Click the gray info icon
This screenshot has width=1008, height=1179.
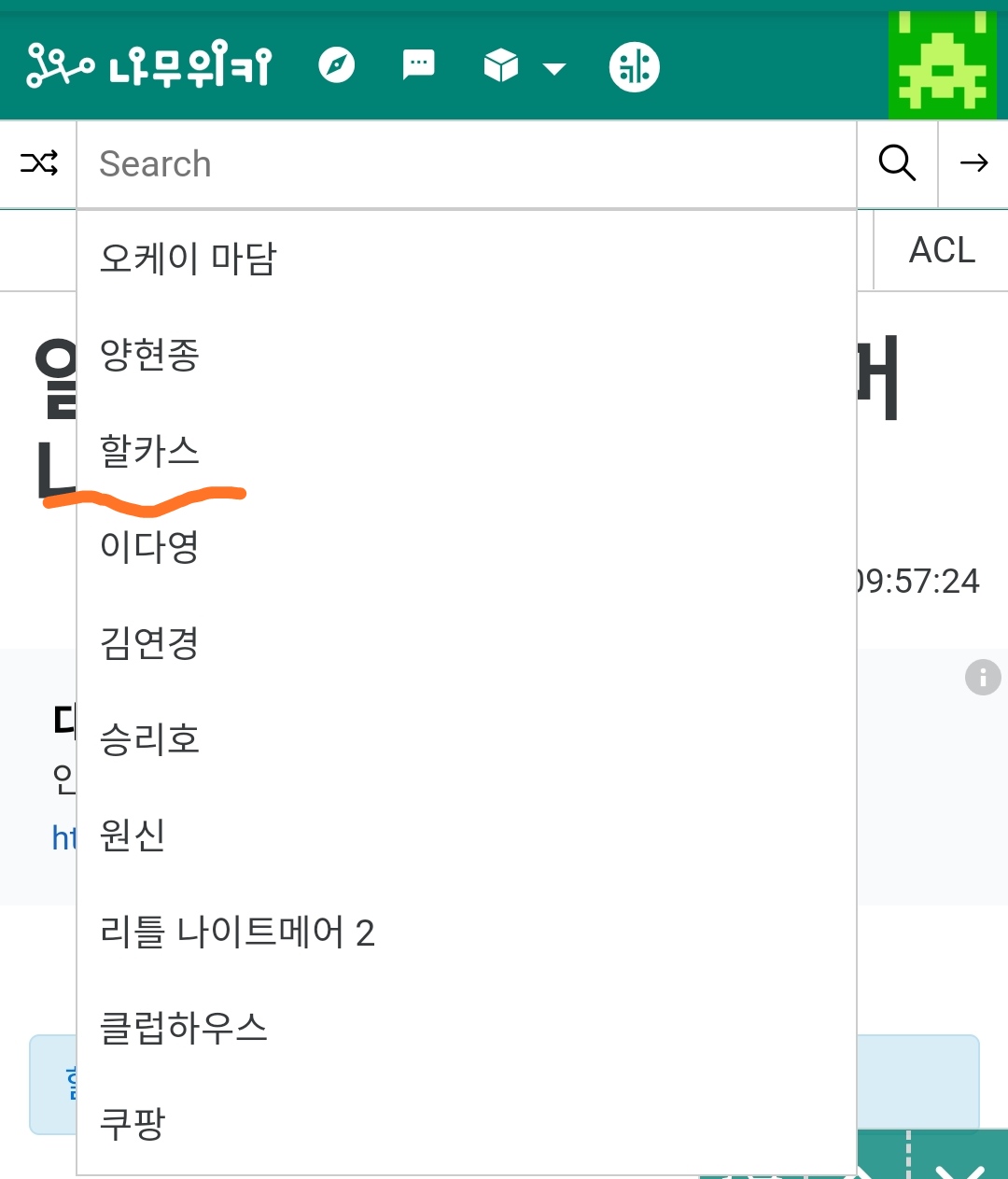pos(982,678)
